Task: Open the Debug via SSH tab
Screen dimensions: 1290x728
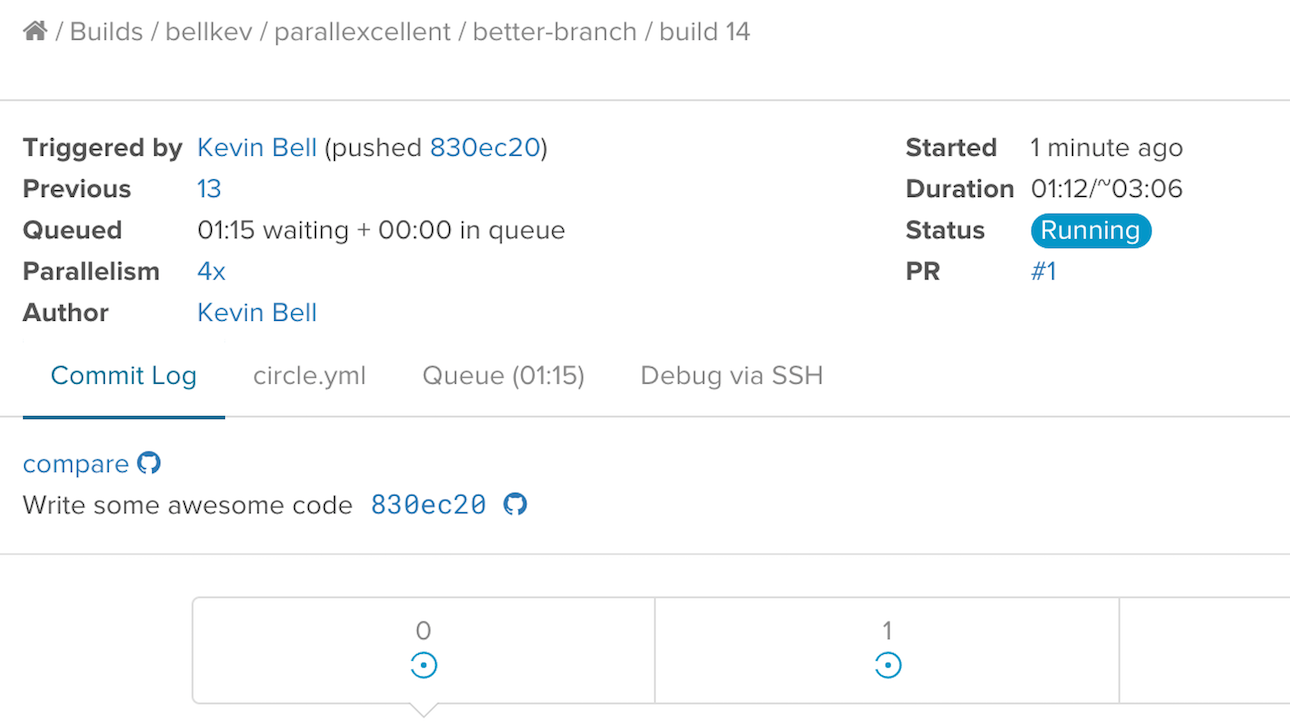Action: pyautogui.click(x=732, y=376)
